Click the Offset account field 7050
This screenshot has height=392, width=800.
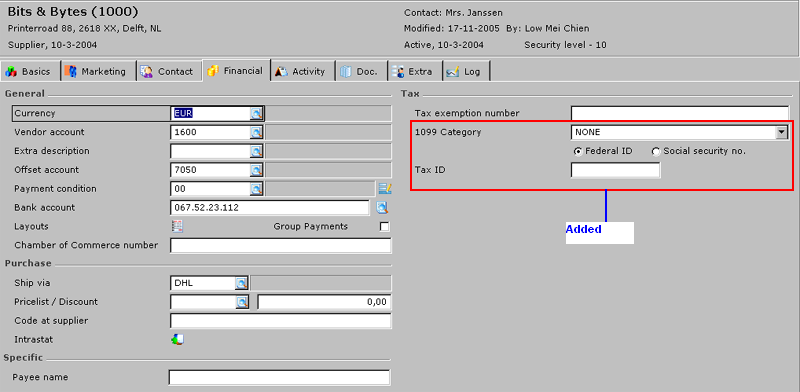click(x=210, y=170)
